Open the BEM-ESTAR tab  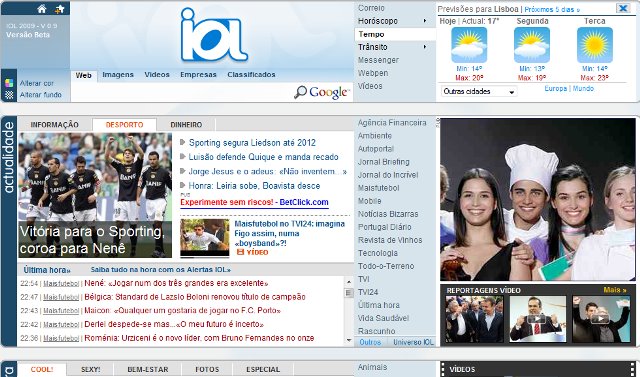148,370
